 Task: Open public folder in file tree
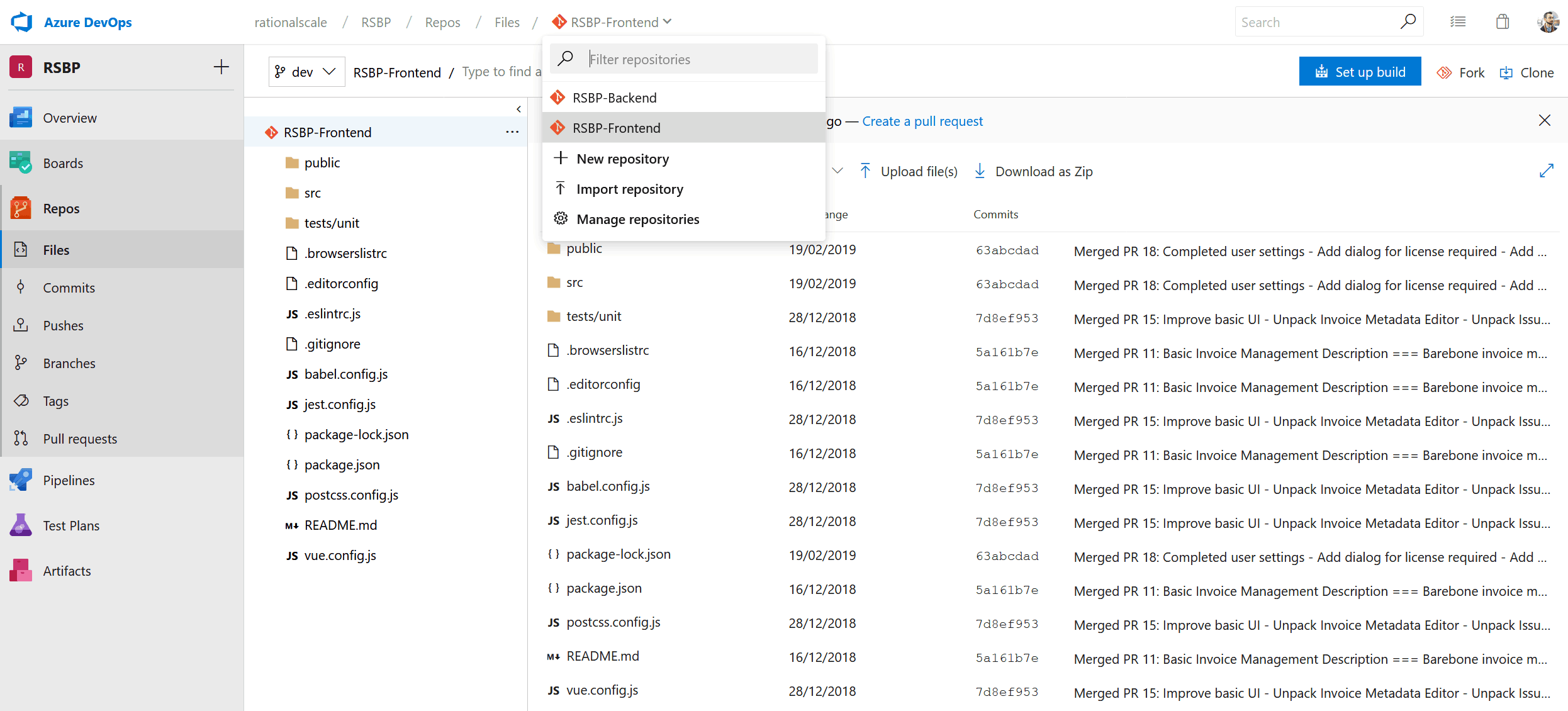point(322,162)
